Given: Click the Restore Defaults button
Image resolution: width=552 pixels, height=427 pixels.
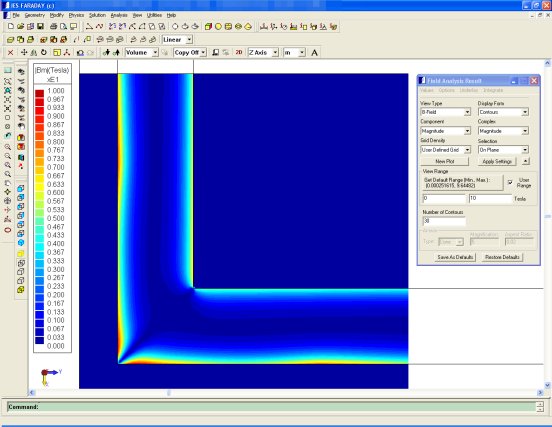Looking at the screenshot, I should tap(502, 257).
